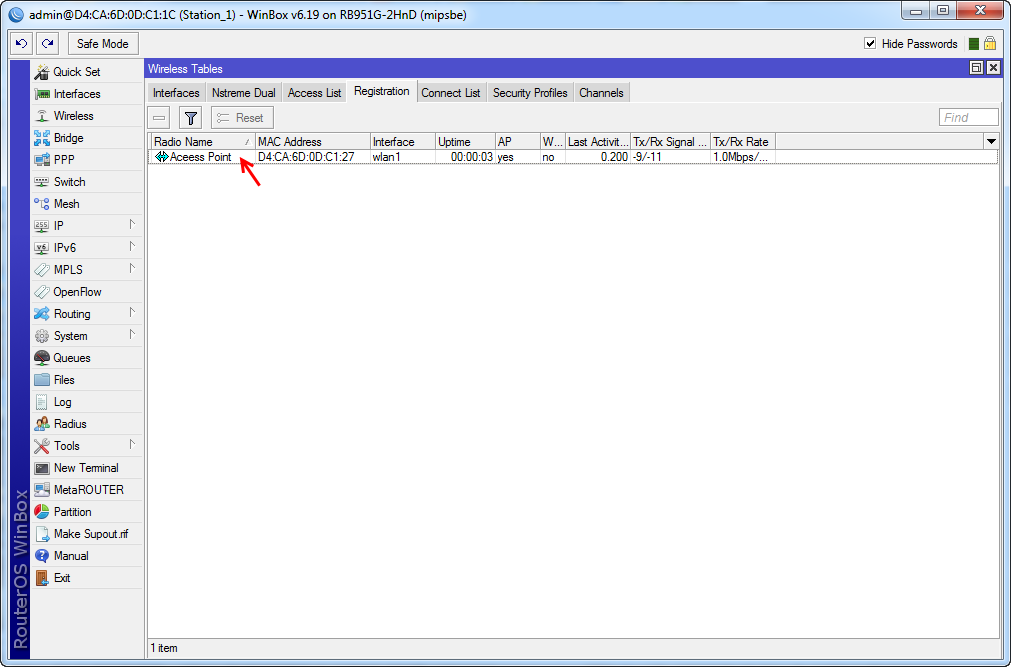The image size is (1011, 667).
Task: Sort by MAC Address column header
Action: click(x=313, y=142)
